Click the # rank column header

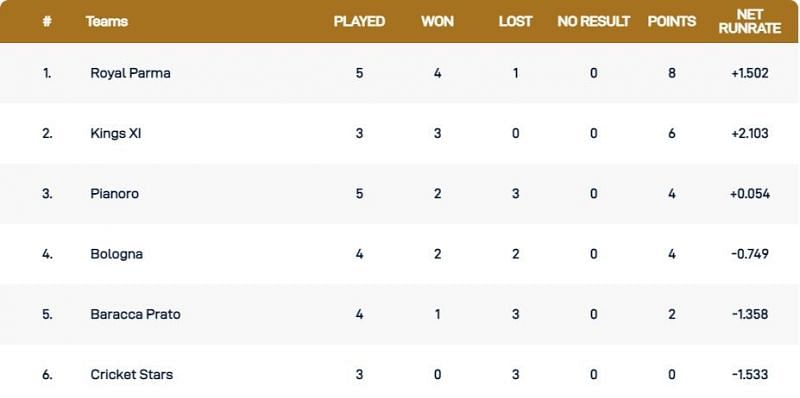[x=47, y=21]
